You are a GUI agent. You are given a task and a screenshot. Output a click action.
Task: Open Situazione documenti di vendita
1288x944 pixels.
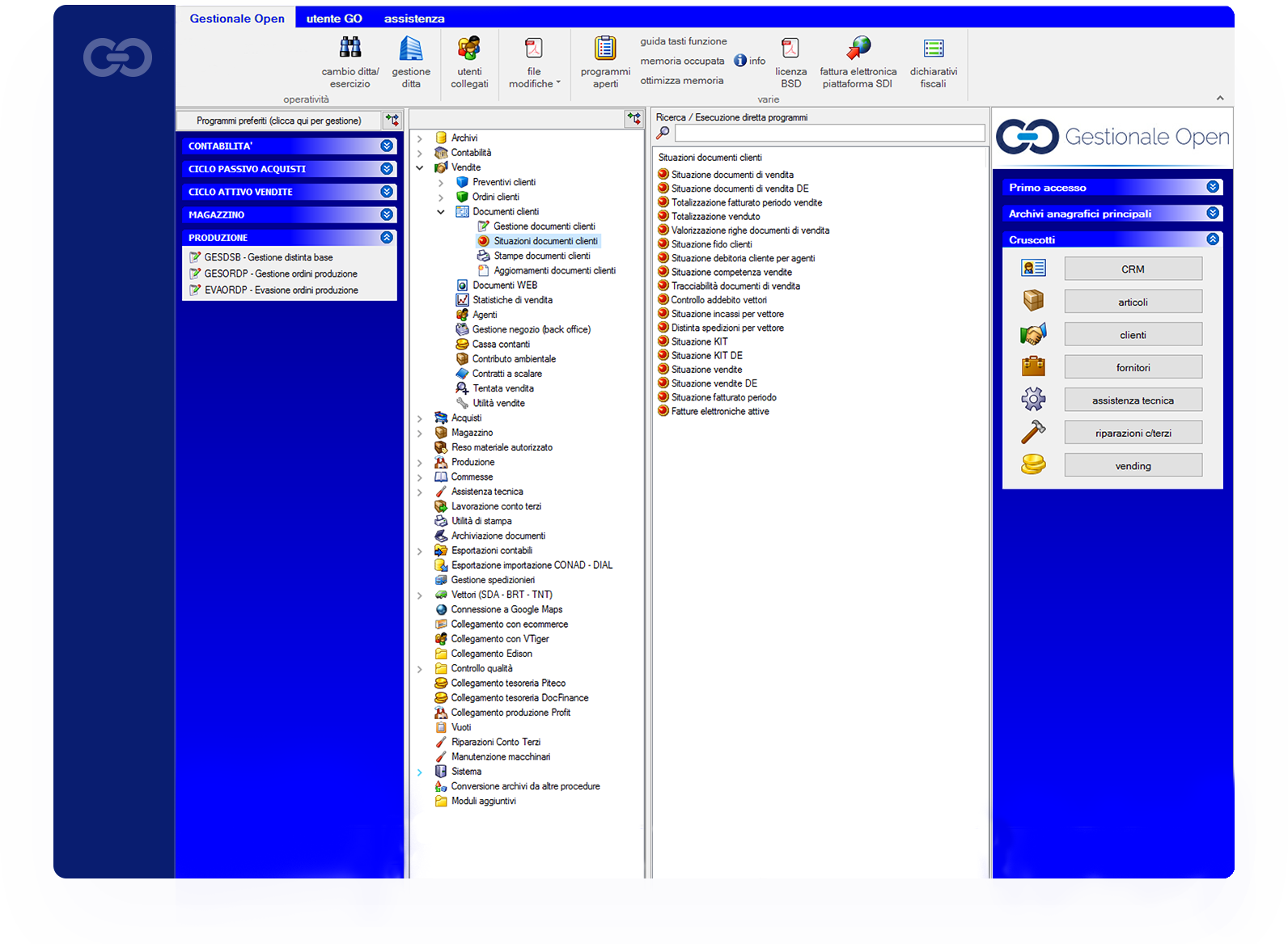coord(732,175)
